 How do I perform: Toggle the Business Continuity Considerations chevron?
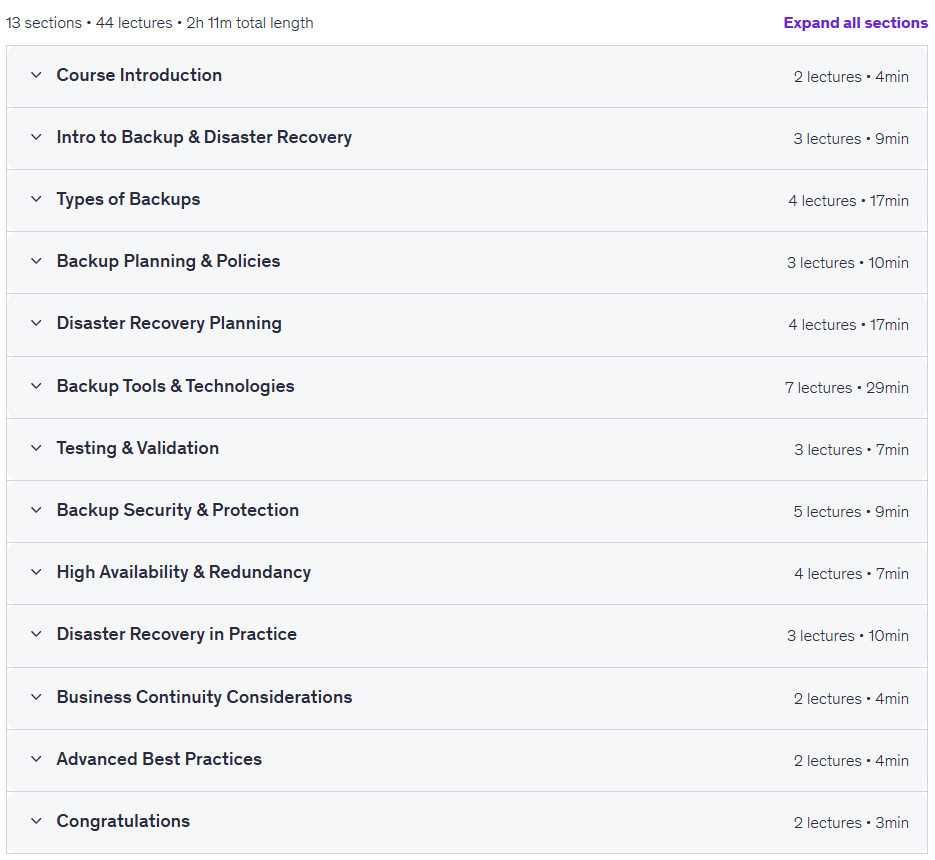[36, 697]
